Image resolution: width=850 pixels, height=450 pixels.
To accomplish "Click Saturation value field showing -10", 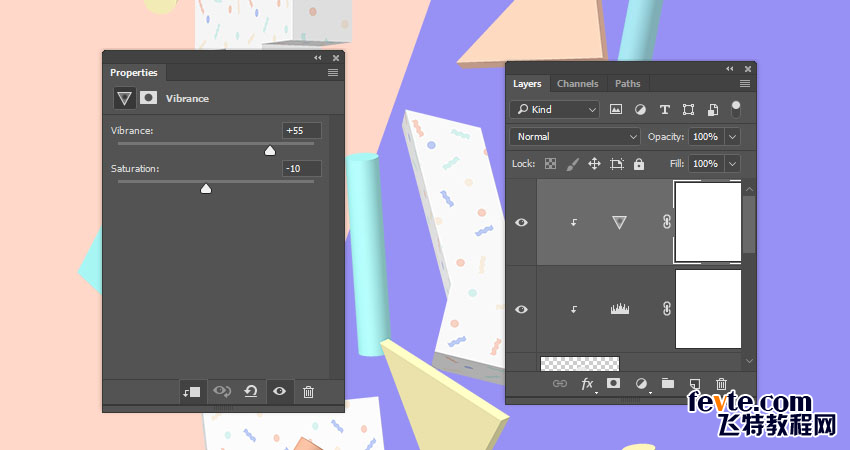I will [301, 169].
